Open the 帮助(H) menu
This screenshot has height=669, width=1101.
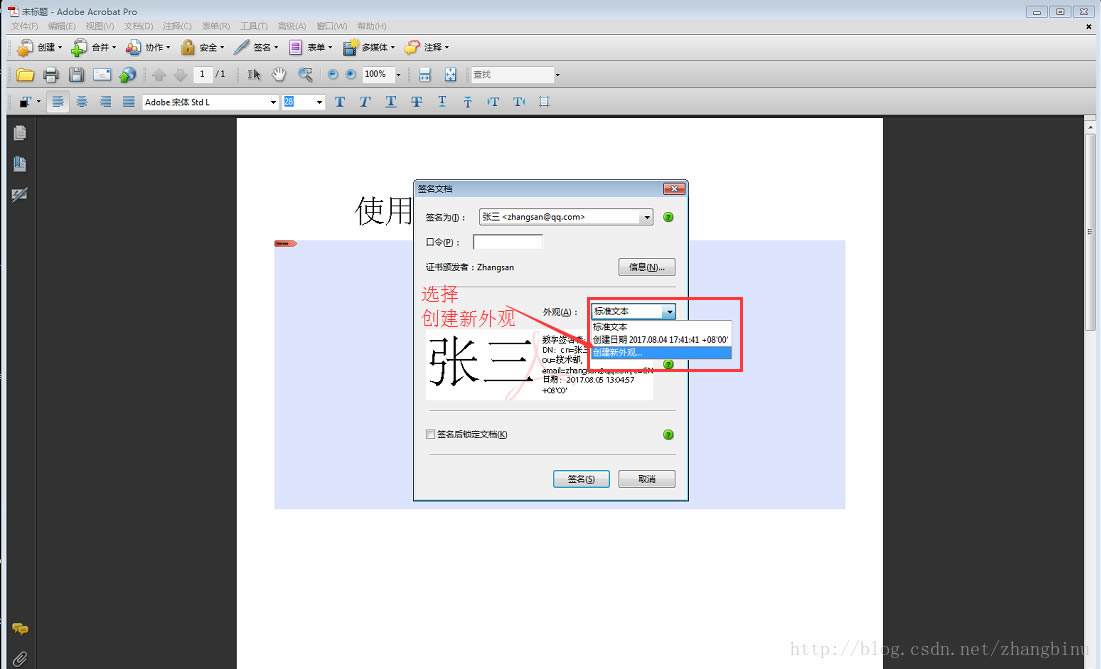click(371, 26)
